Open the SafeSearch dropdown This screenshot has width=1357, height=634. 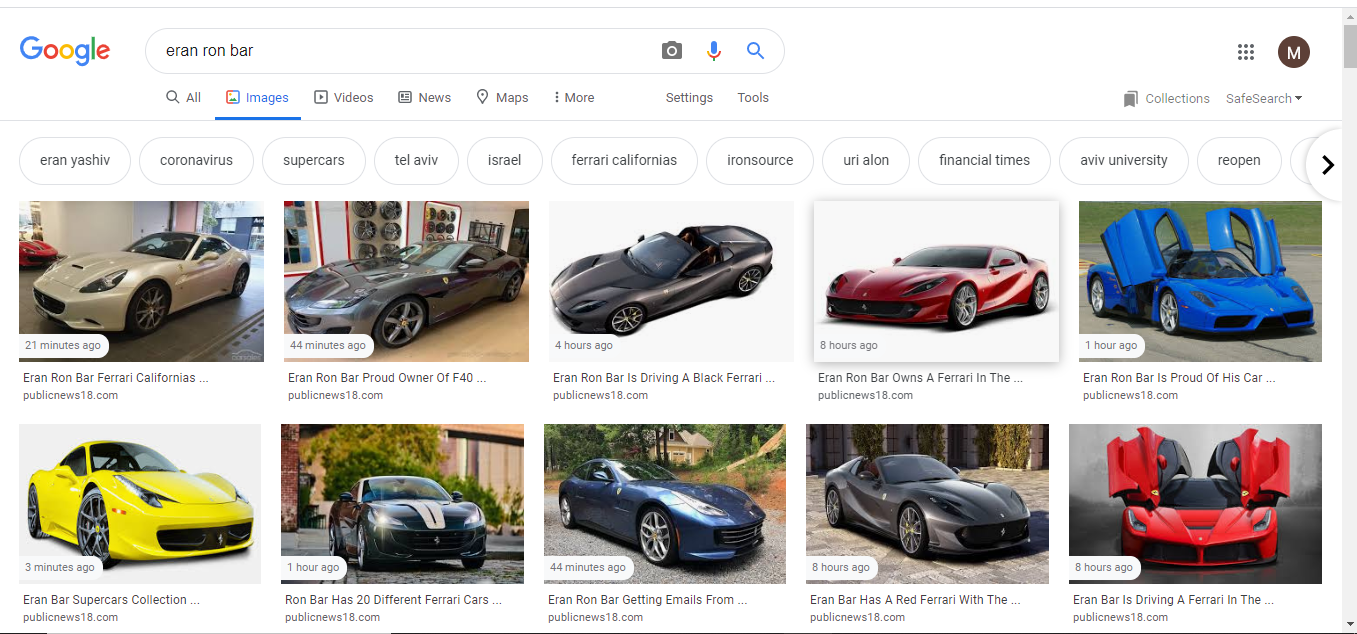(1264, 98)
